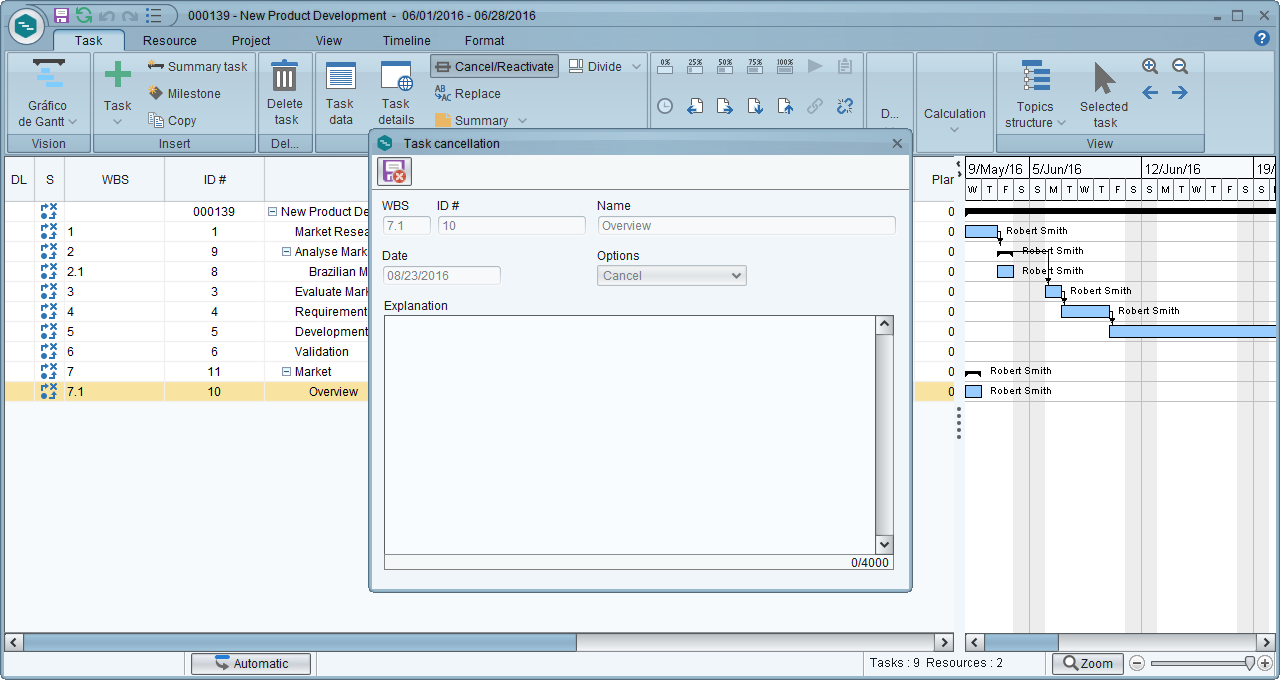Screen dimensions: 1280x680
Task: Switch to the View tab
Action: (x=329, y=41)
